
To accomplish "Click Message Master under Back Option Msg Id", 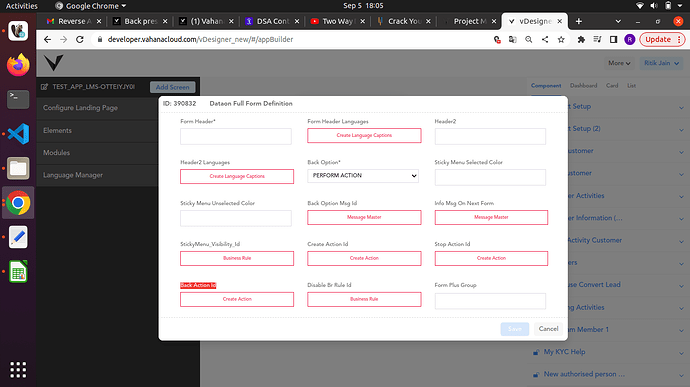I will coord(364,217).
